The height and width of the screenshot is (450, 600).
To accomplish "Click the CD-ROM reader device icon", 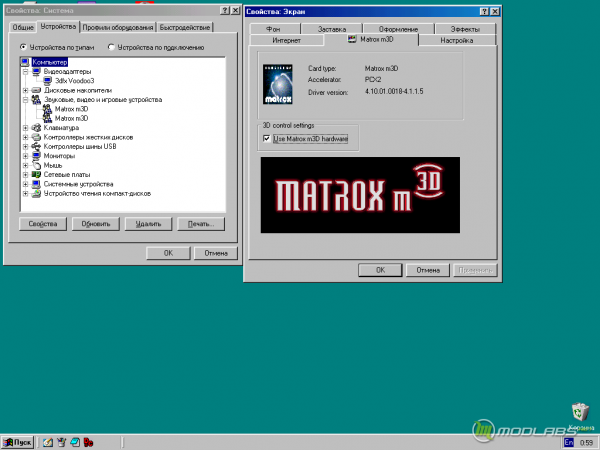I will [36, 193].
